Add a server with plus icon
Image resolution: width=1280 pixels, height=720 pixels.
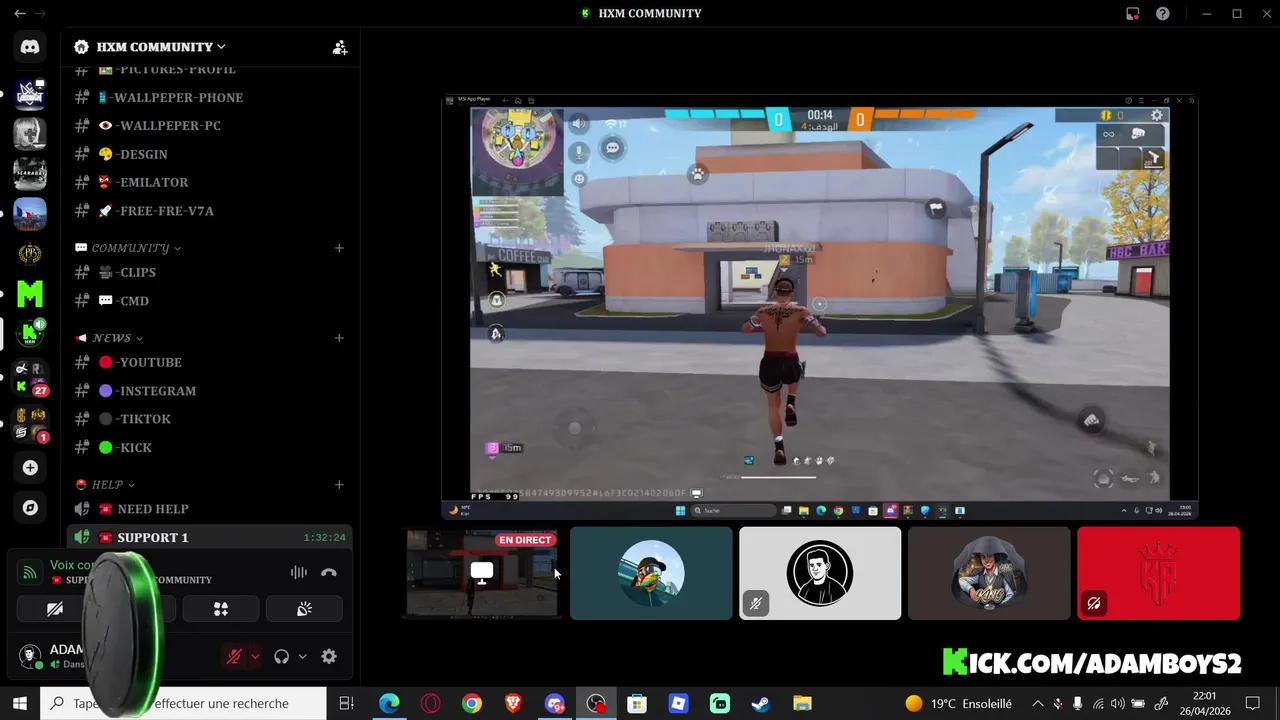point(30,468)
